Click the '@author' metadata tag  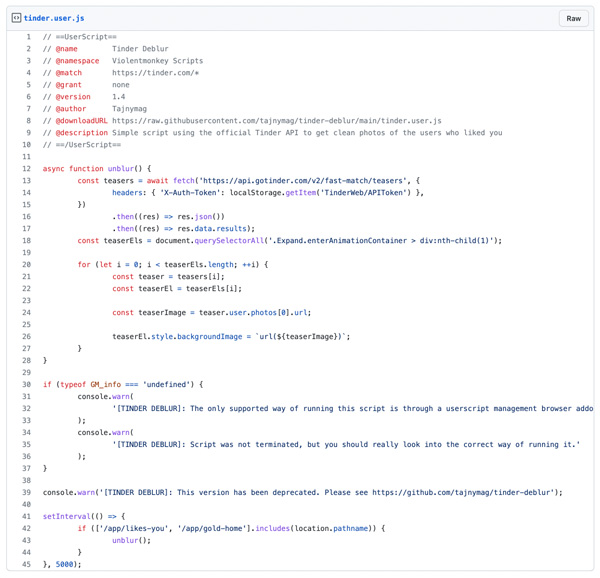(x=71, y=109)
